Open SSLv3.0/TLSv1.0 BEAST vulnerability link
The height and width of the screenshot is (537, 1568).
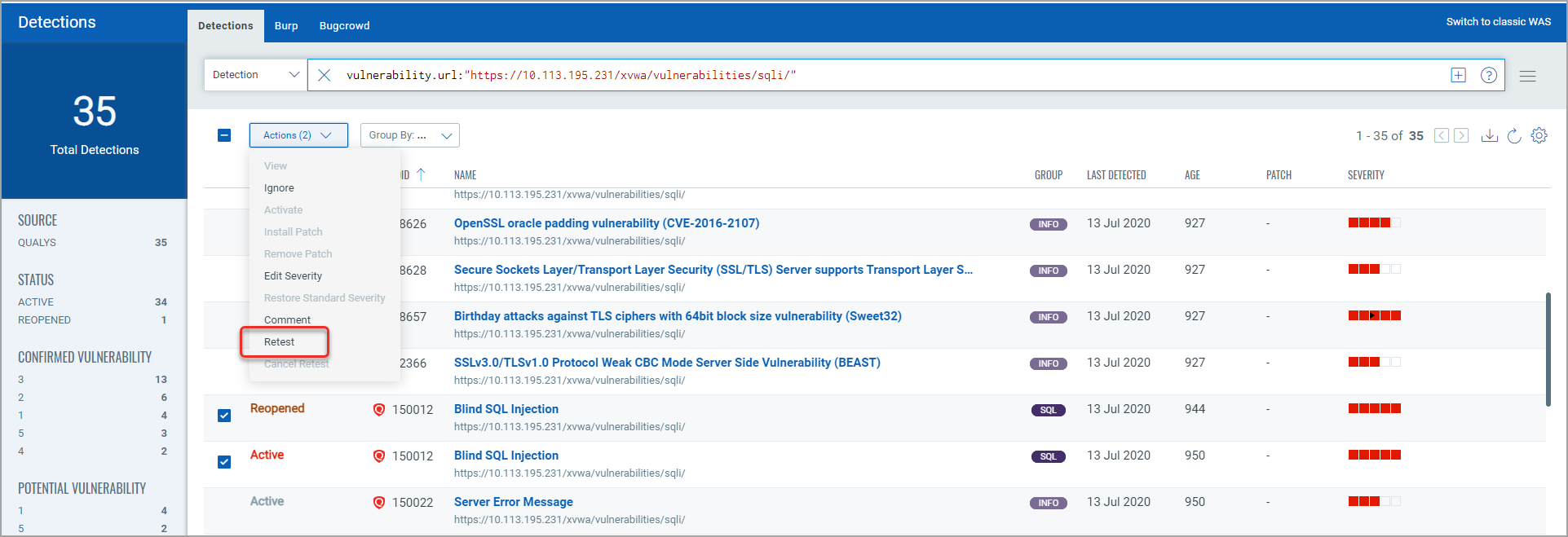(x=667, y=363)
